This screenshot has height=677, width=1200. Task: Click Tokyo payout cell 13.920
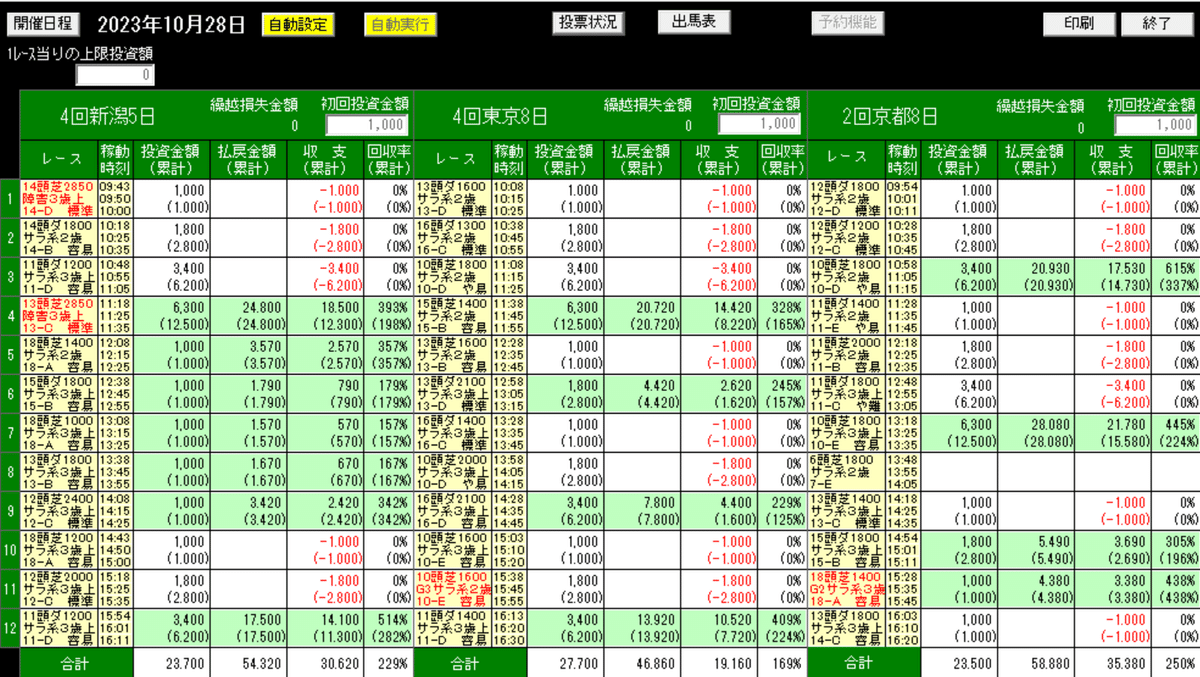click(643, 628)
